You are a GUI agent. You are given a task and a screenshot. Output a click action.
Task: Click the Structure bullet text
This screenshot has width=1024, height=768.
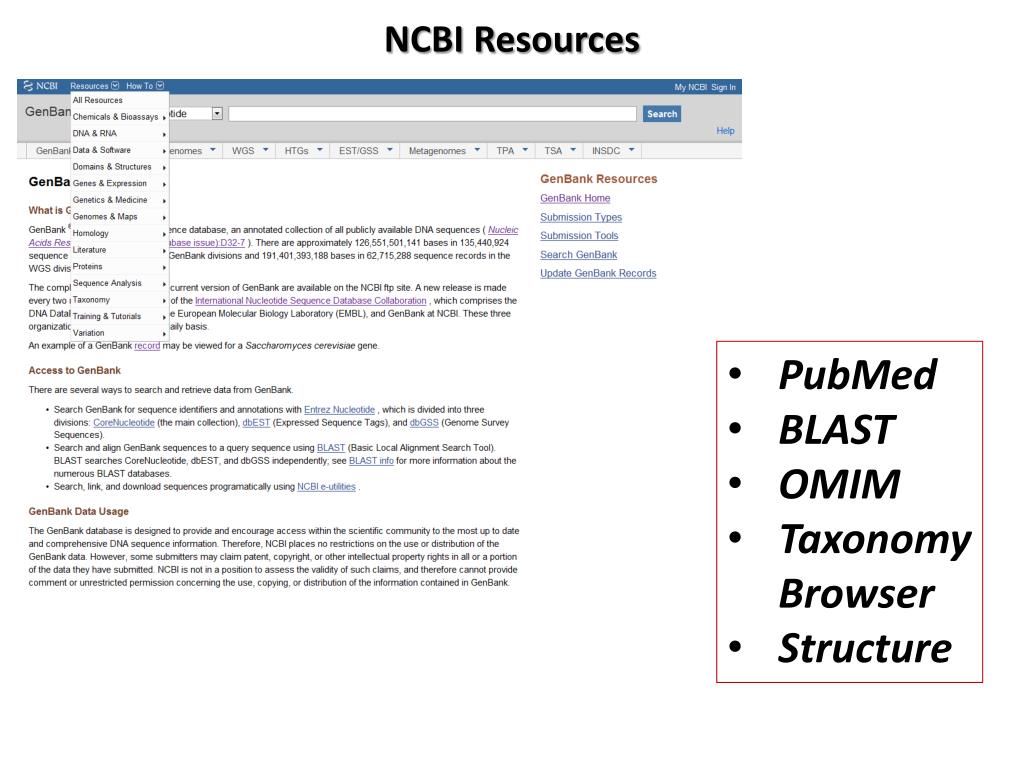(865, 648)
